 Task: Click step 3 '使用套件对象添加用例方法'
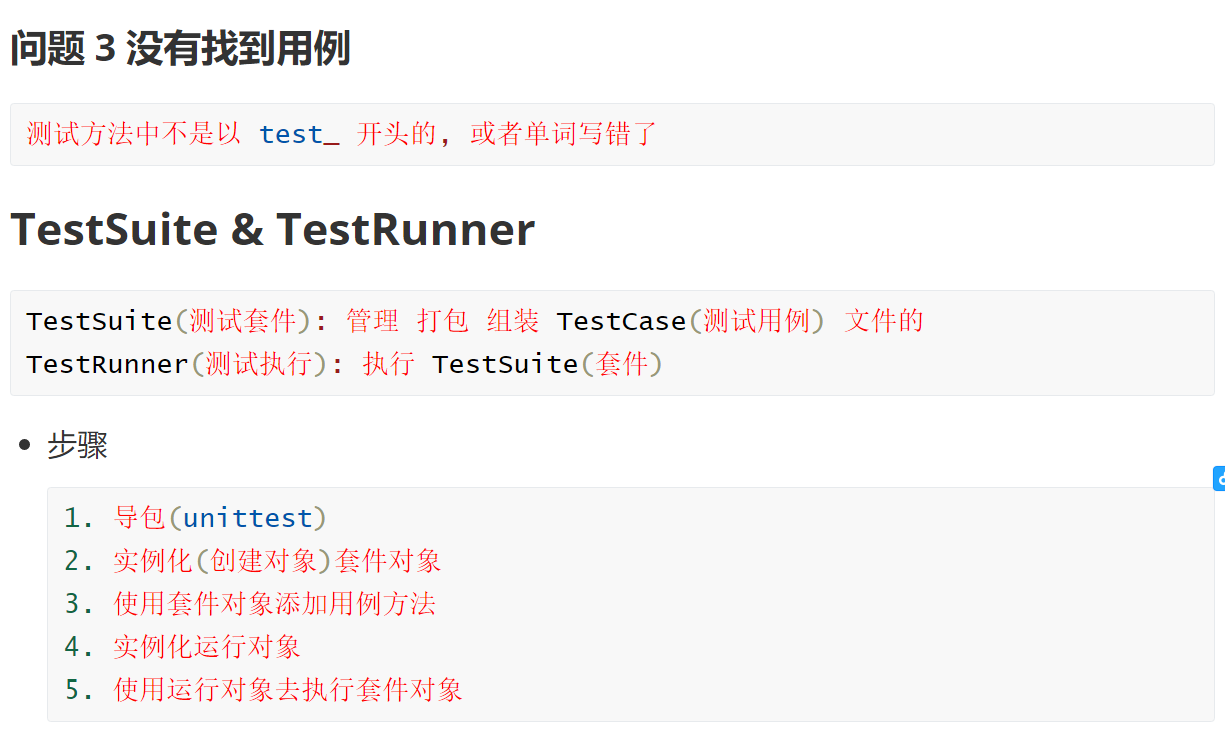[274, 604]
